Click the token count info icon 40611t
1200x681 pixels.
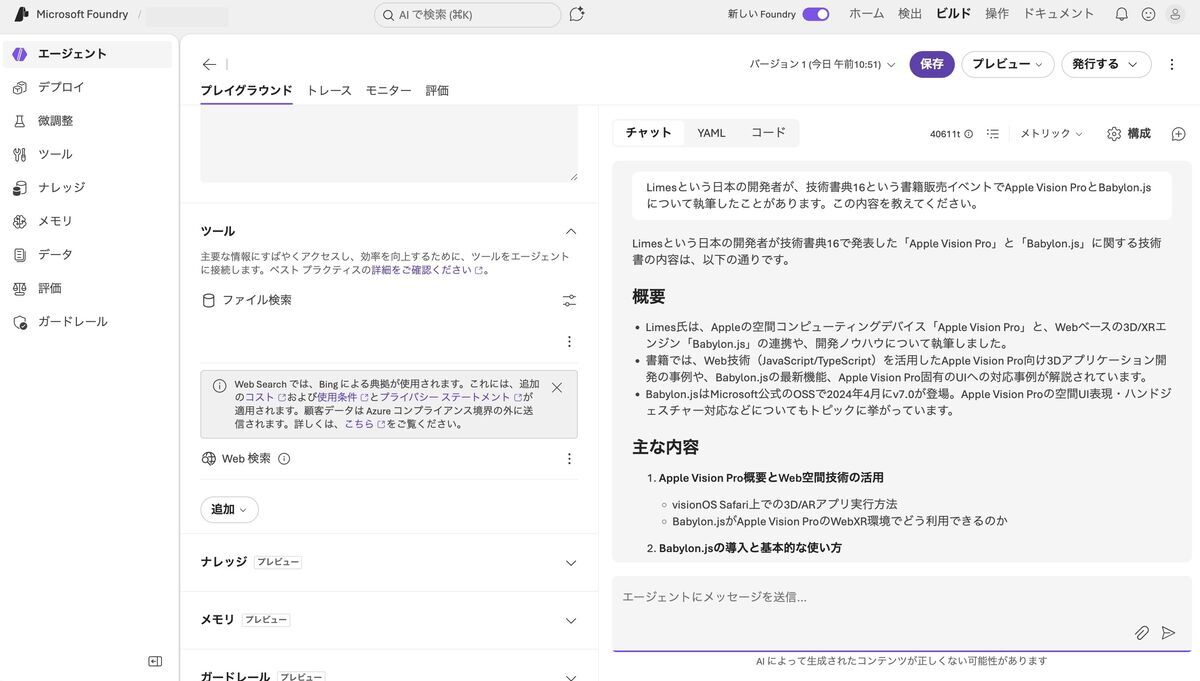(968, 134)
